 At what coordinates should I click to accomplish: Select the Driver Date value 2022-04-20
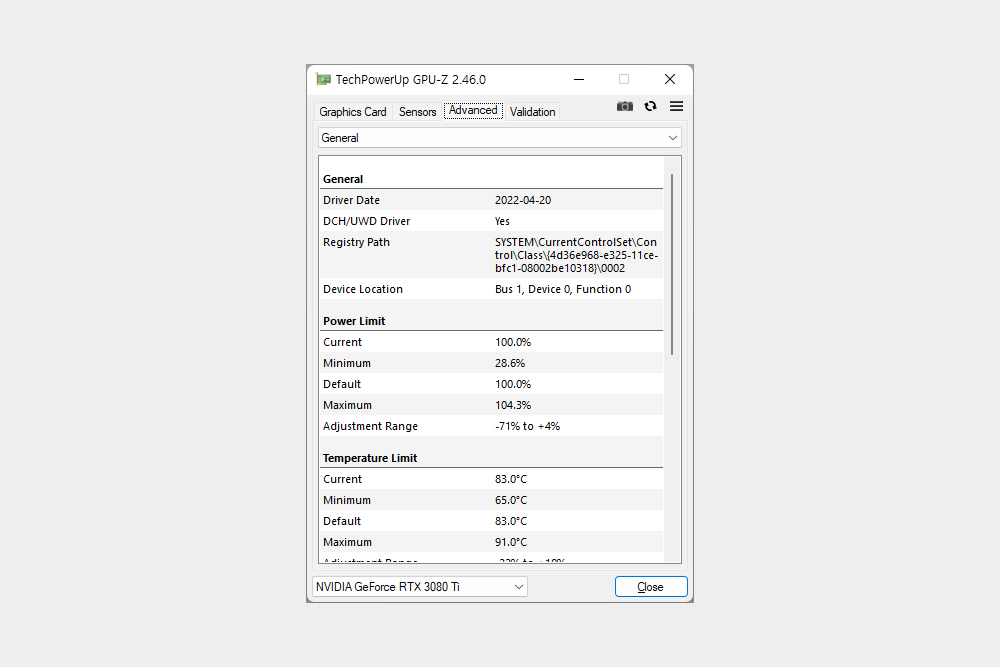coord(523,200)
